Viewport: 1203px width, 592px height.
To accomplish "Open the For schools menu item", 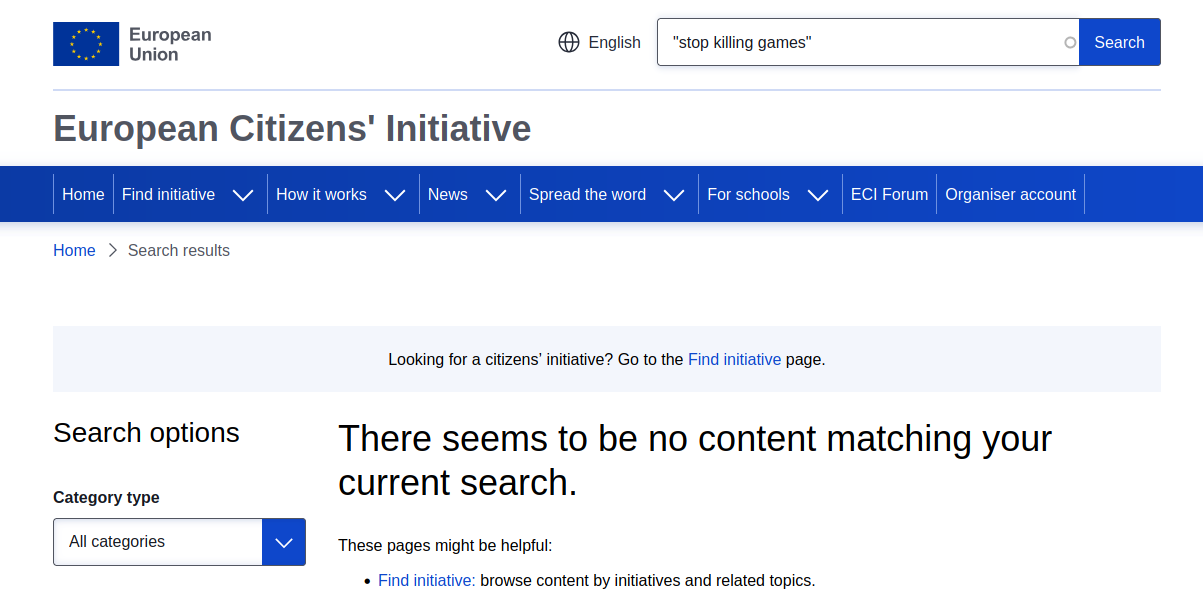I will pos(748,195).
